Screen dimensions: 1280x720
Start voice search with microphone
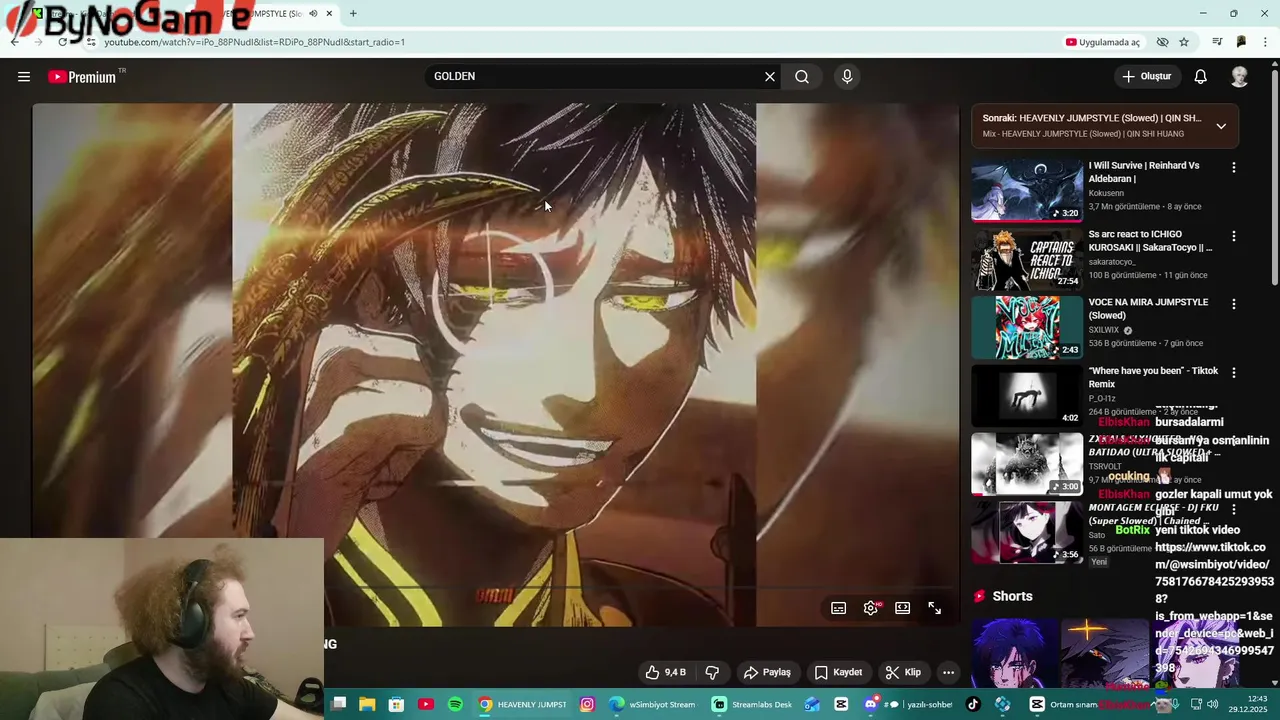point(847,77)
